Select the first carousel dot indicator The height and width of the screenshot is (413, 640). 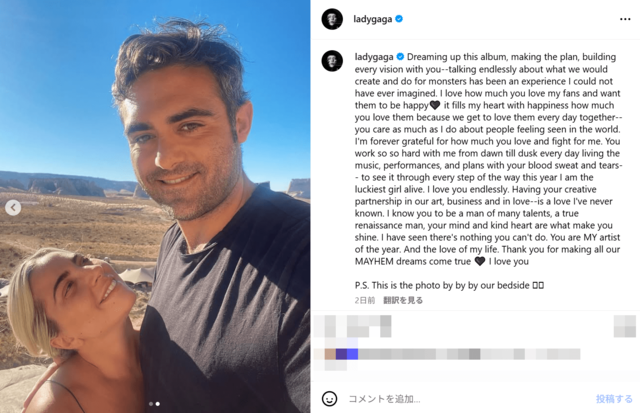tap(151, 404)
